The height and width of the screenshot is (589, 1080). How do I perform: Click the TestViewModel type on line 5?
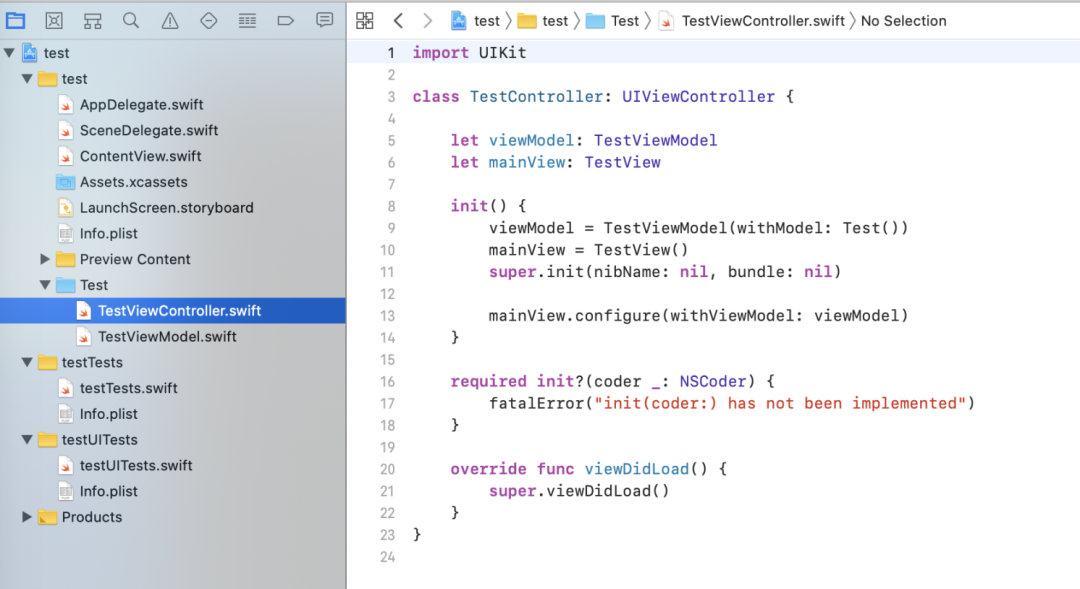[655, 141]
